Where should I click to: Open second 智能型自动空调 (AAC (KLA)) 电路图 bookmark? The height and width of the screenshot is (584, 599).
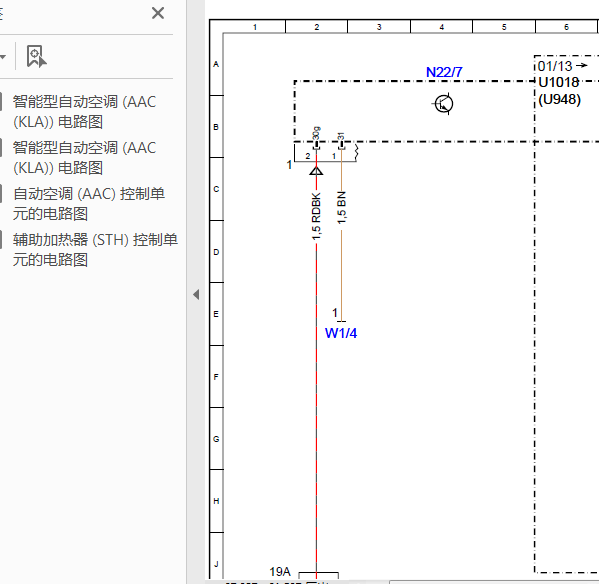pos(84,158)
